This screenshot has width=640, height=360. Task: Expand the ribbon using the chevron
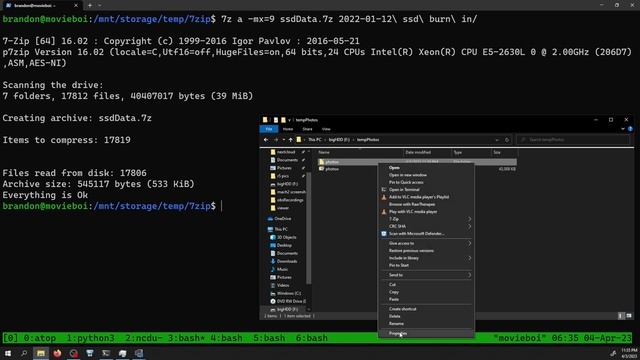(x=623, y=129)
